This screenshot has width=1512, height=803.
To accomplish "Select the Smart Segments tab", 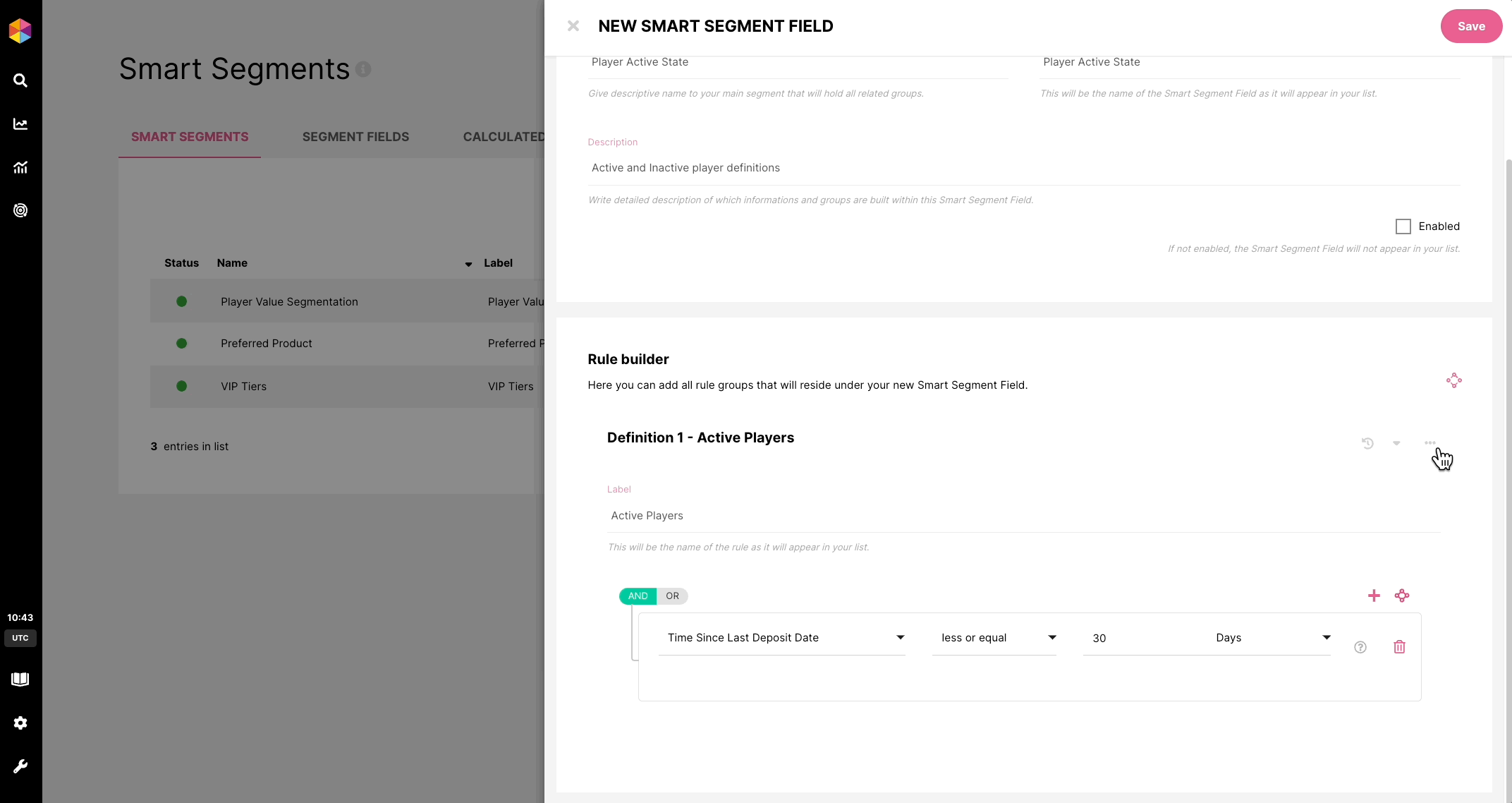I will pos(190,137).
